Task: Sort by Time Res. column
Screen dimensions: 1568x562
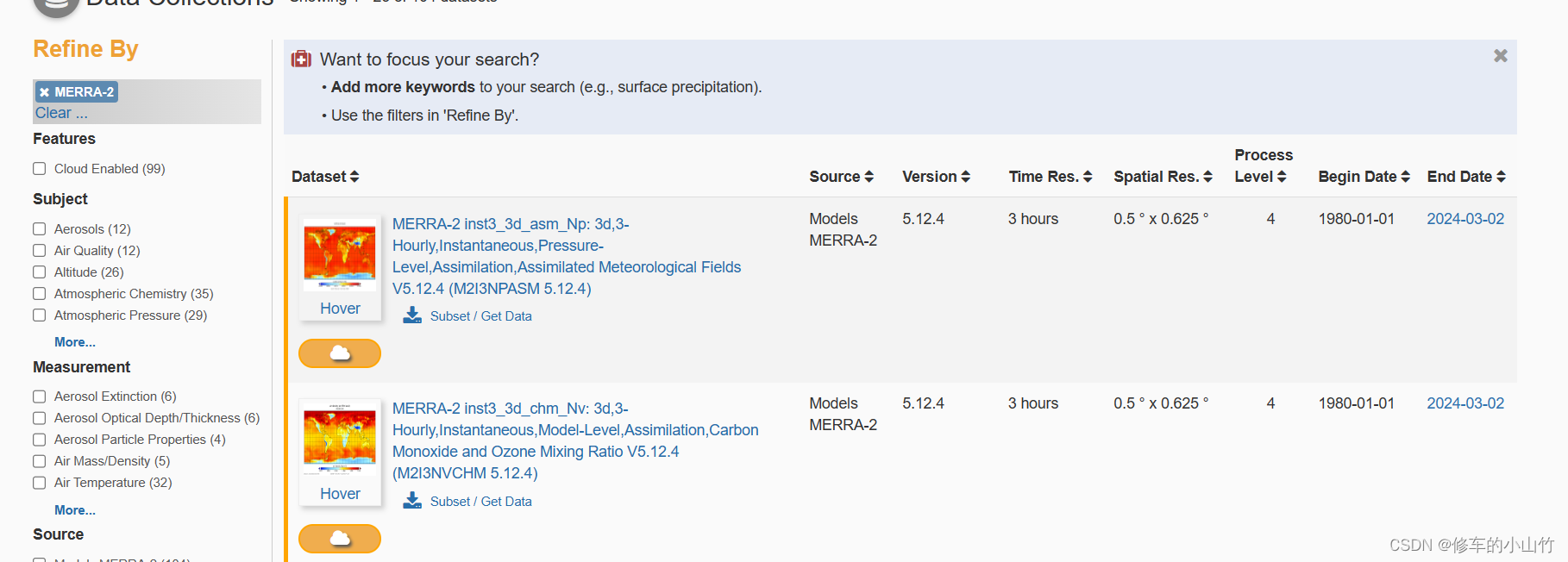Action: pos(1051,177)
